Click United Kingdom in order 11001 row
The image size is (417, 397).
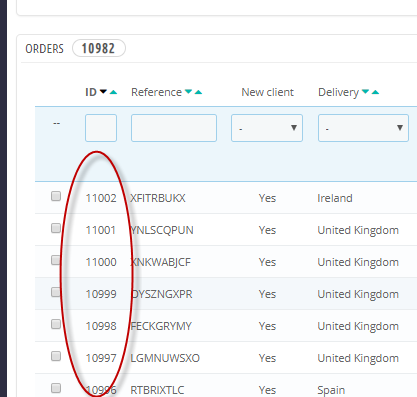point(358,230)
